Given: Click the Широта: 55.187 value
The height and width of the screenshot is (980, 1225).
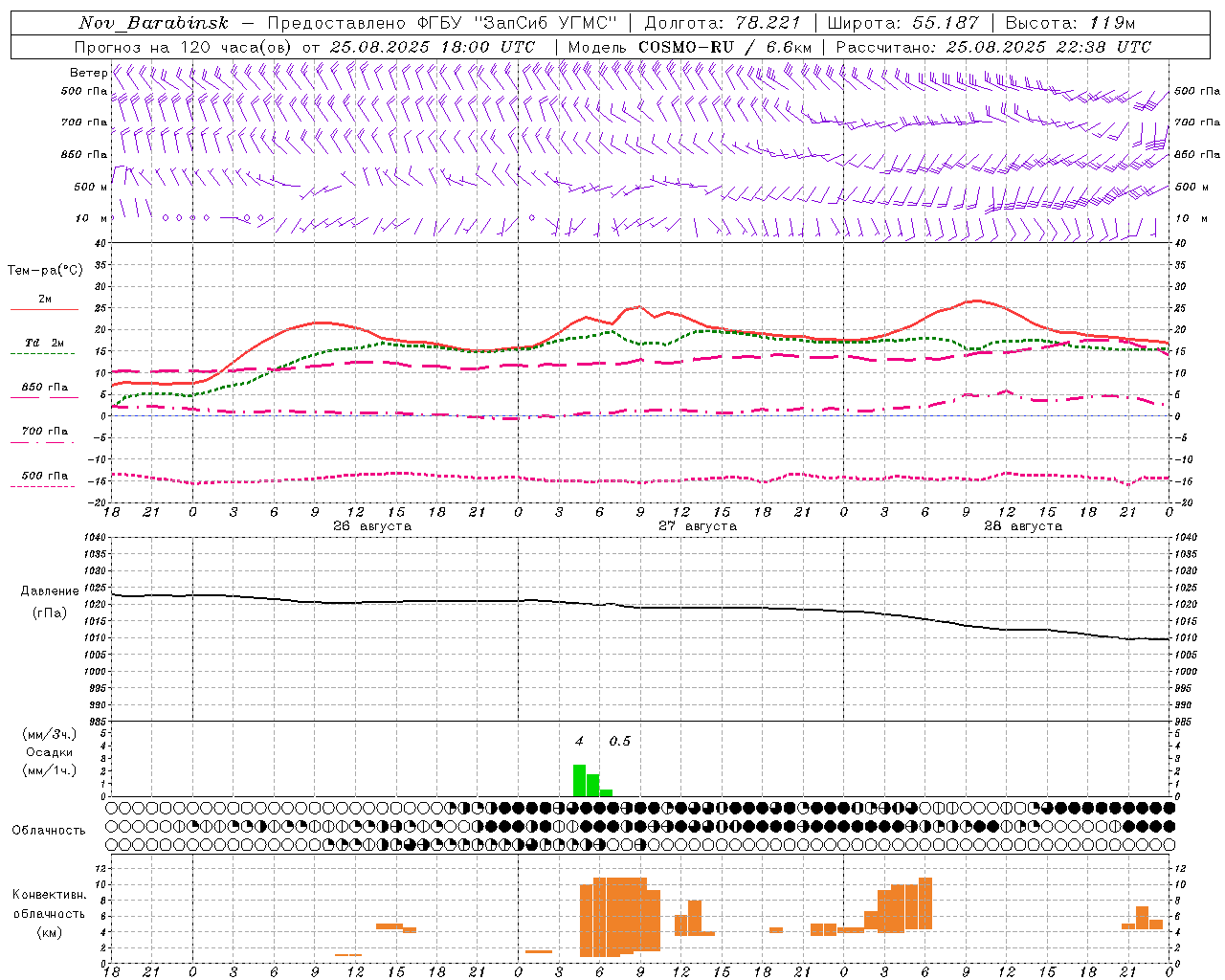Looking at the screenshot, I should (902, 23).
